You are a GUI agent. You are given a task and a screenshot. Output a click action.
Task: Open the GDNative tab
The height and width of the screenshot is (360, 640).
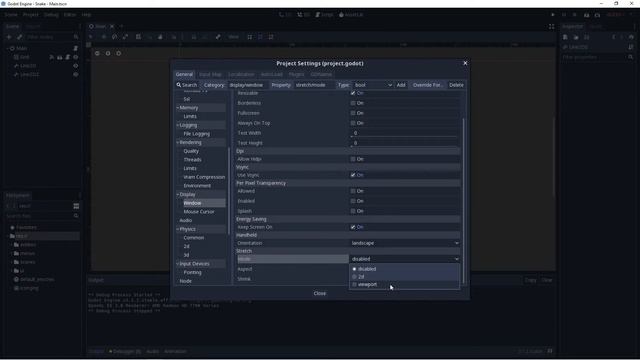(321, 74)
